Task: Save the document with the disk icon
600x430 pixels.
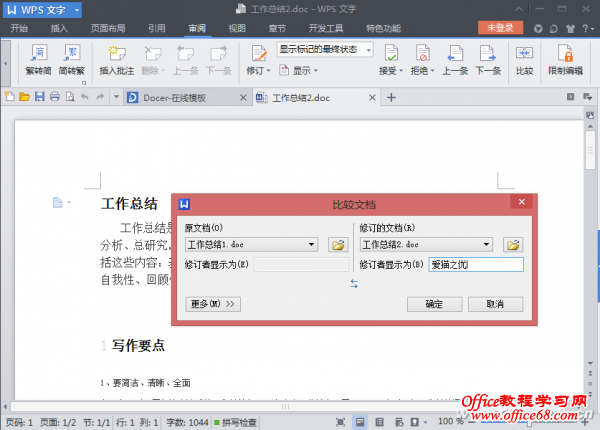Action: click(40, 97)
